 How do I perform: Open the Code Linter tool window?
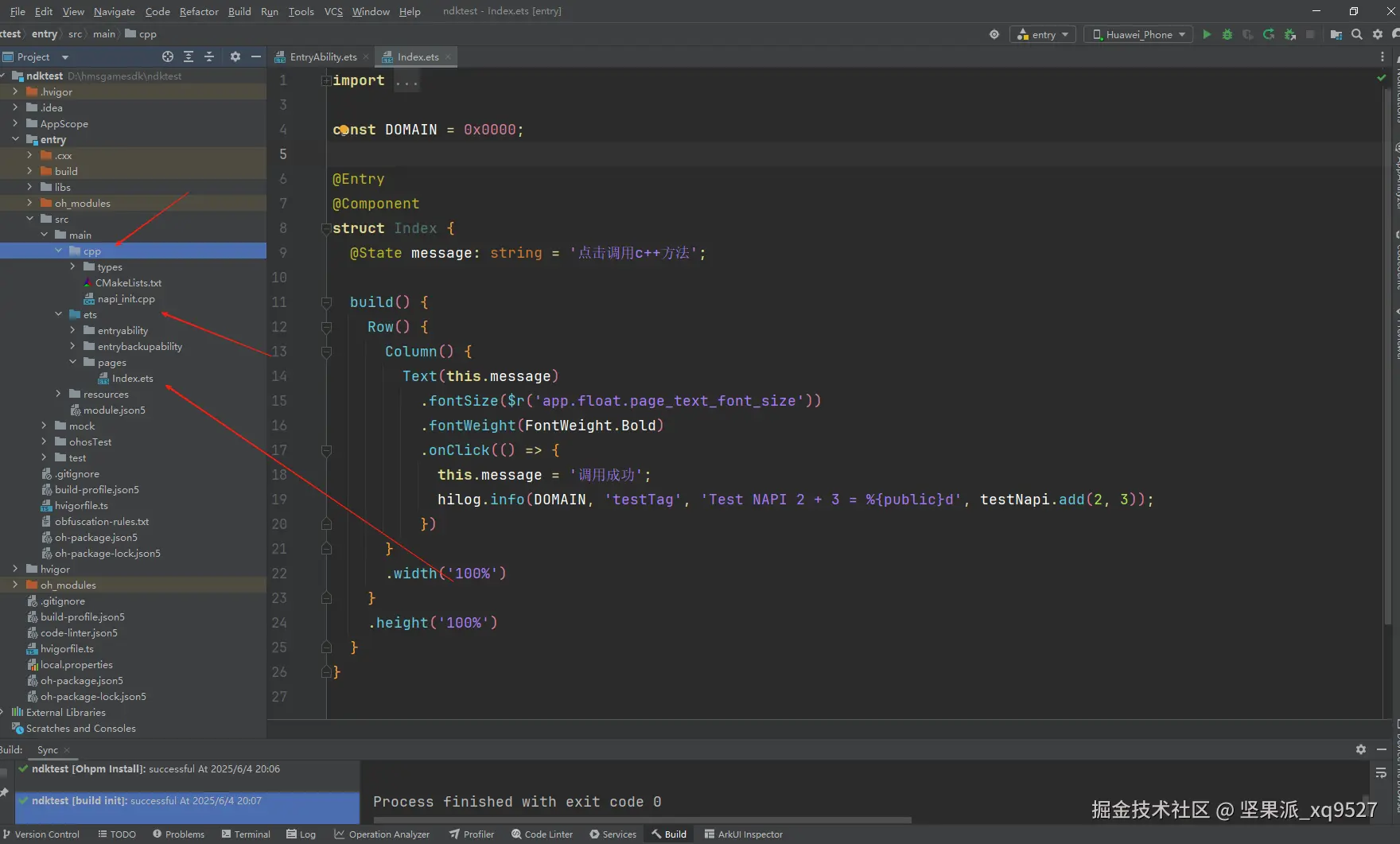click(x=542, y=834)
